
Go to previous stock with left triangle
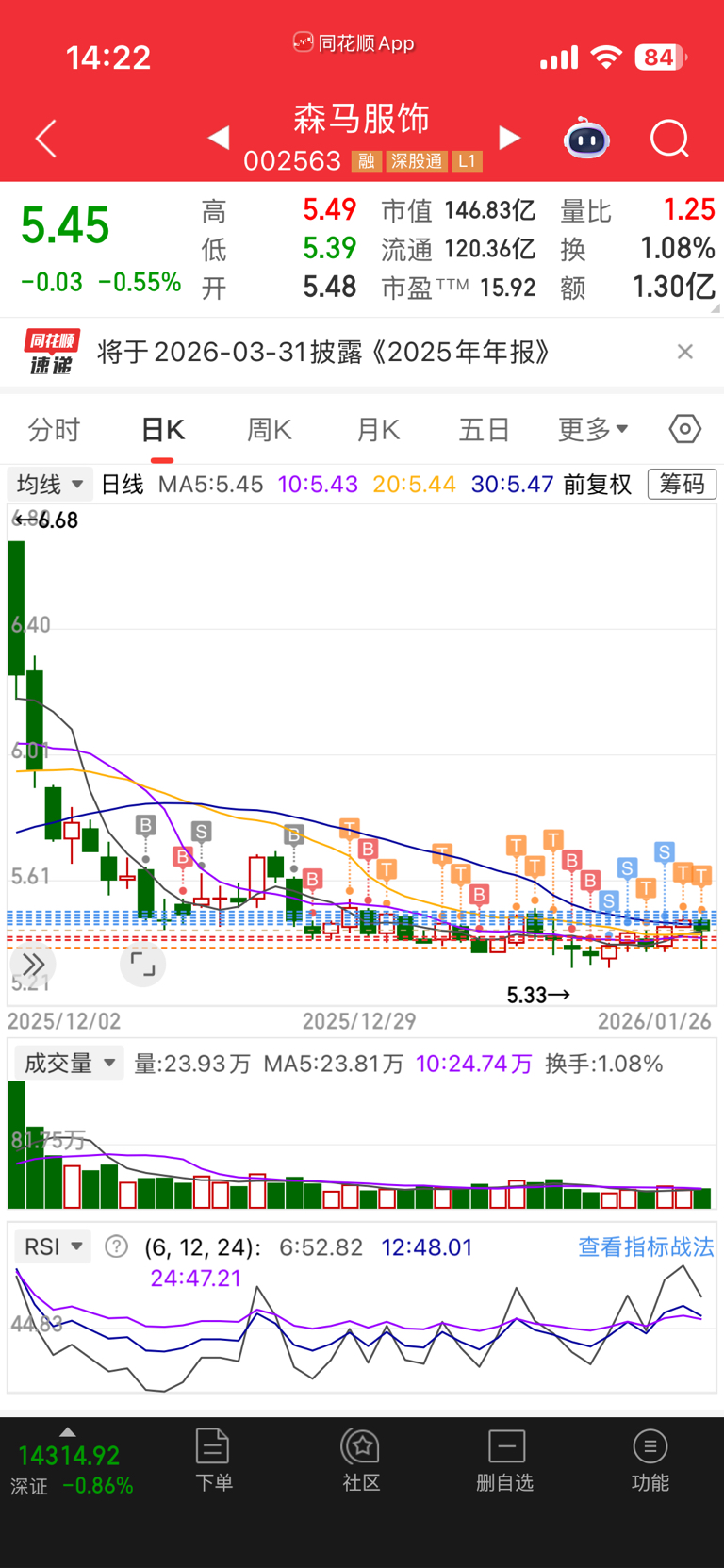click(219, 138)
